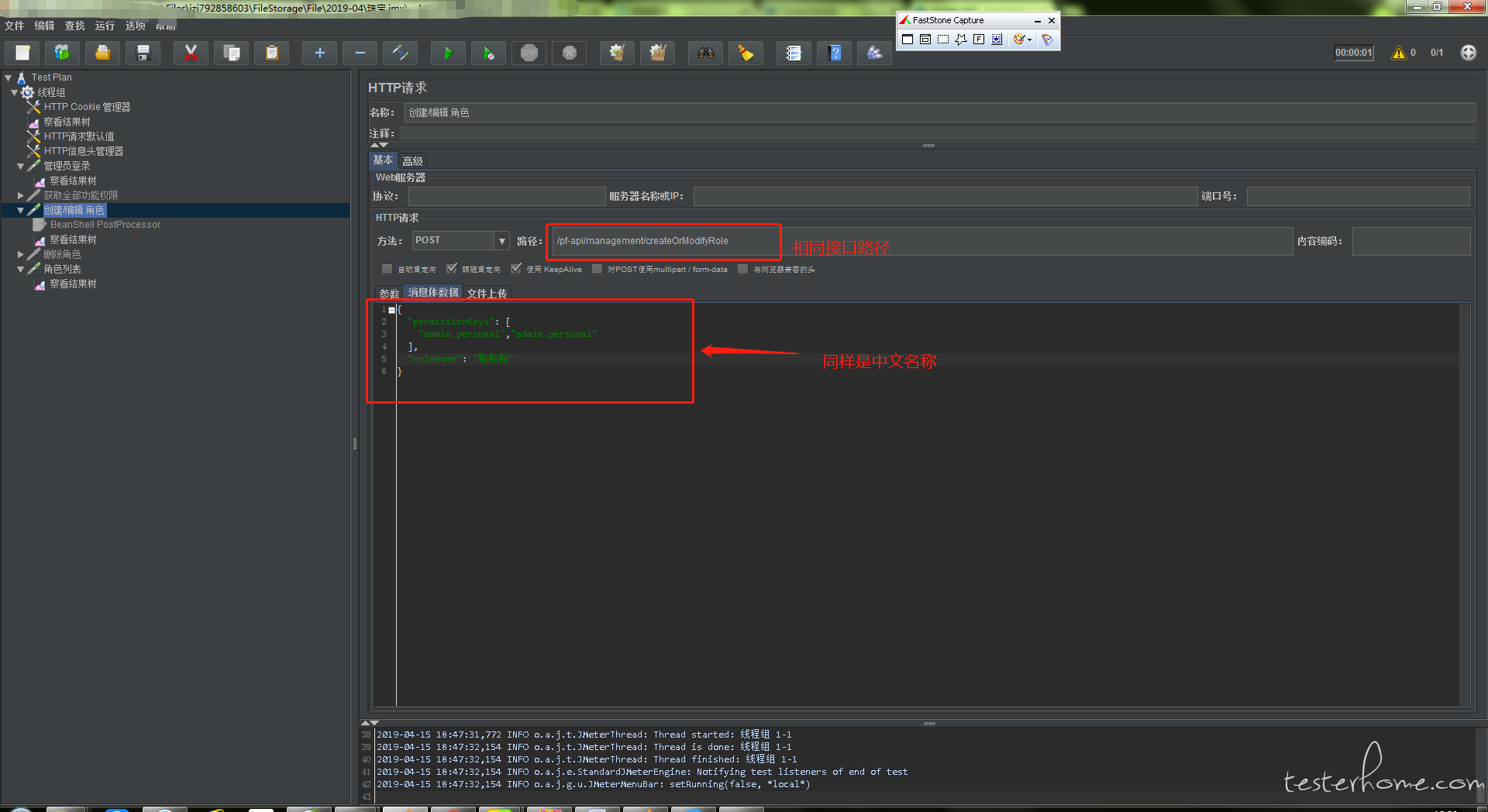
Task: Click the Clear All results icon
Action: 657,53
